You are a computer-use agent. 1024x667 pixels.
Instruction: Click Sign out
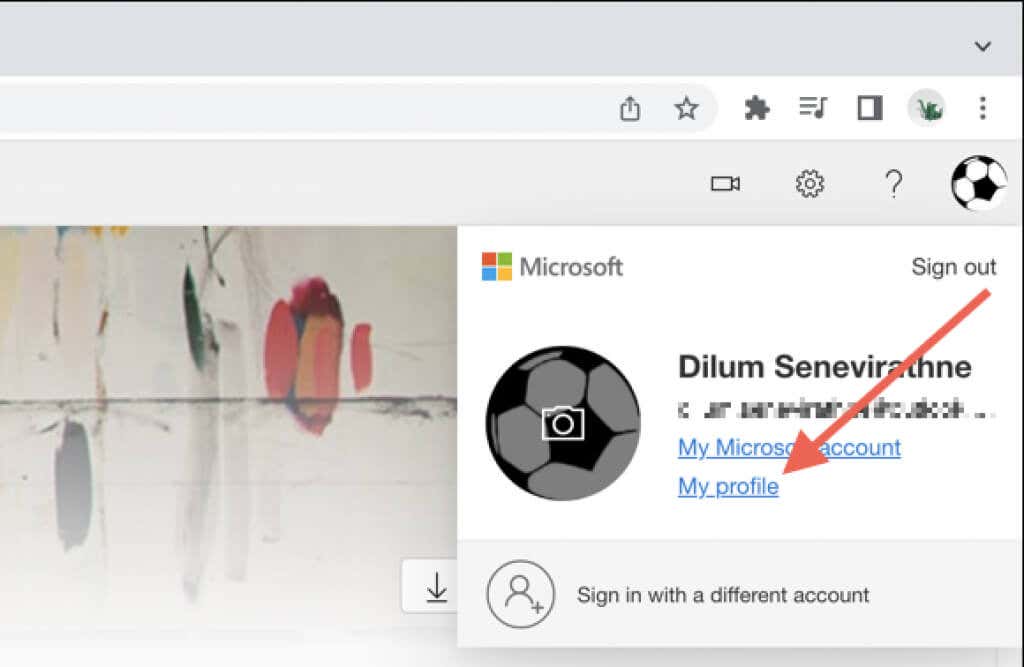[953, 267]
